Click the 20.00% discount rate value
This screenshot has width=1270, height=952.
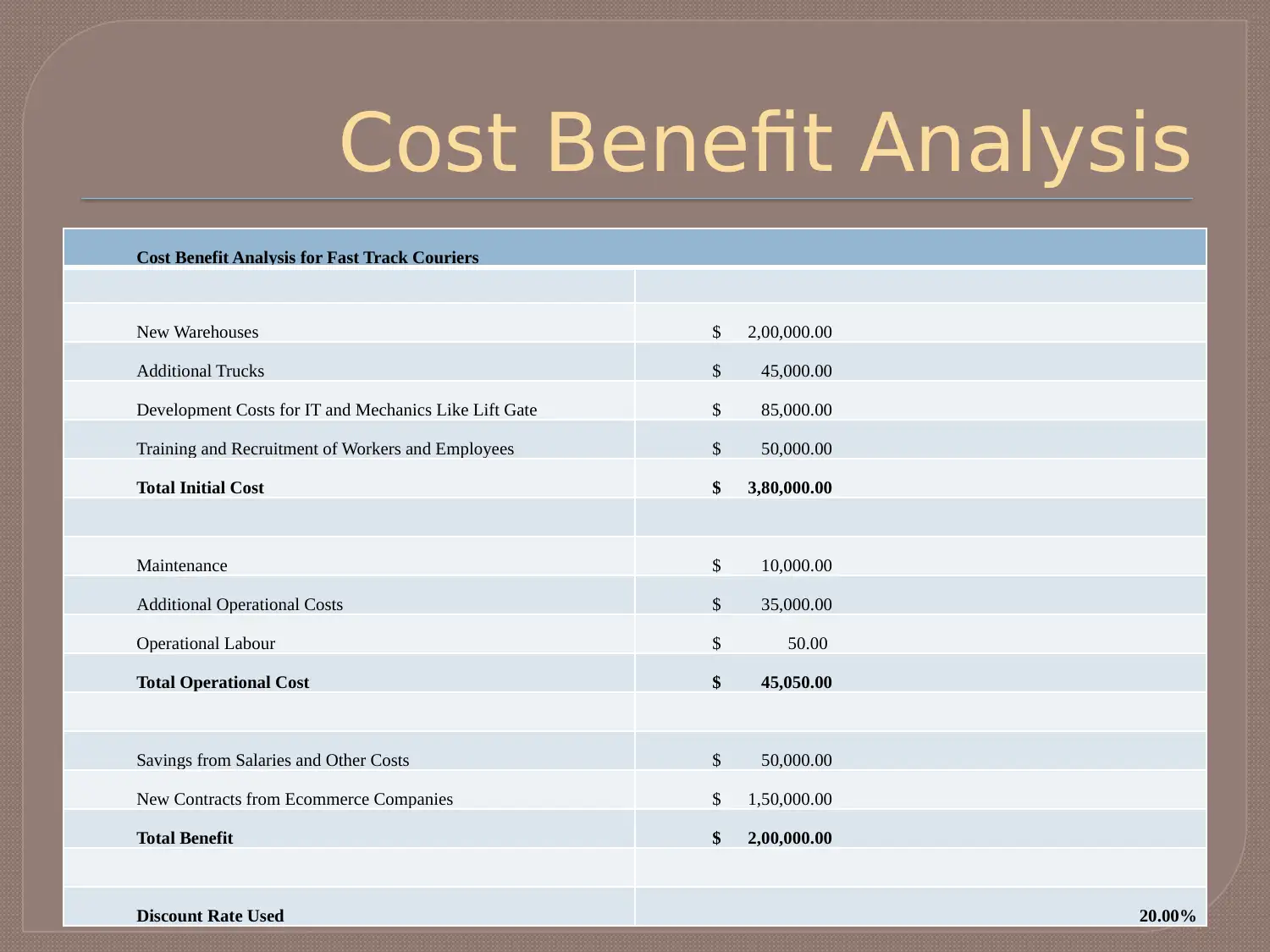click(x=1168, y=916)
